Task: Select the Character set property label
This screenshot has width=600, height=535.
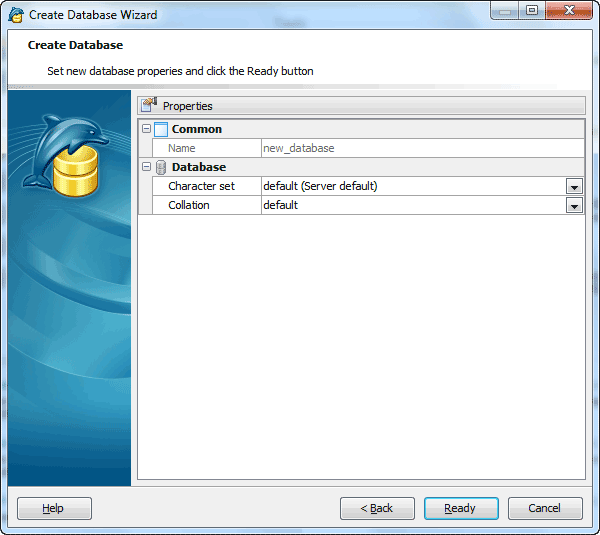Action: click(x=201, y=186)
